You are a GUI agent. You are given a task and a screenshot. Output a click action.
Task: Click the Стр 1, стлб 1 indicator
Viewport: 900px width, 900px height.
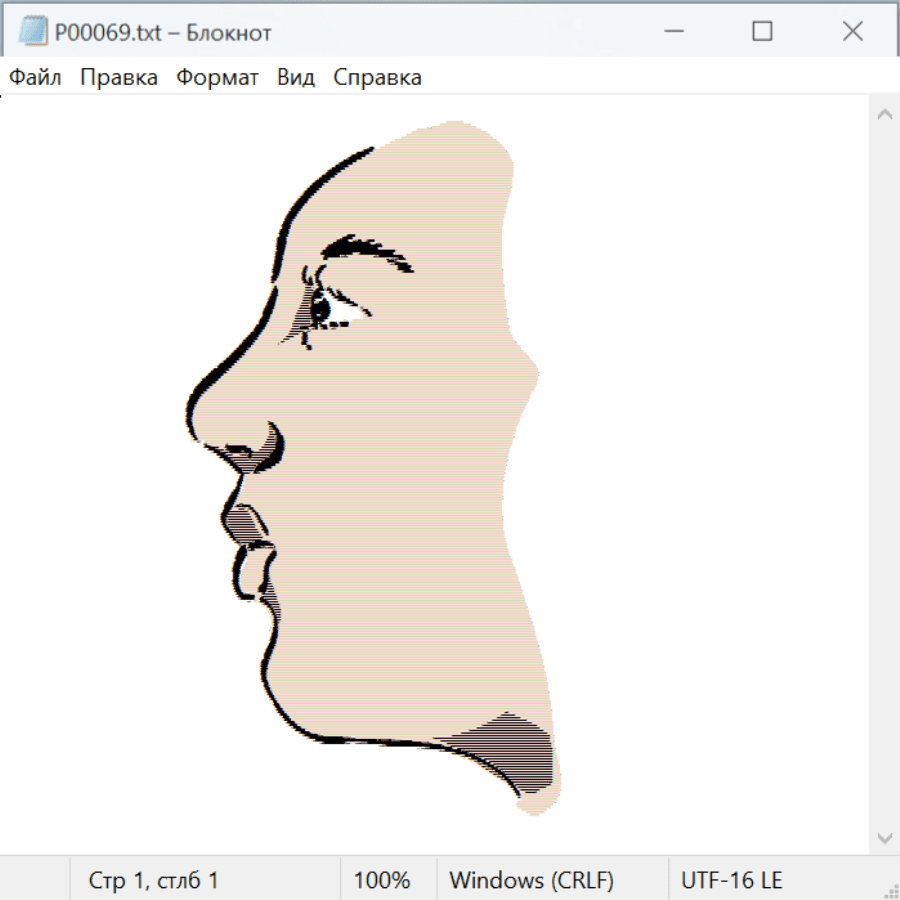pyautogui.click(x=153, y=880)
